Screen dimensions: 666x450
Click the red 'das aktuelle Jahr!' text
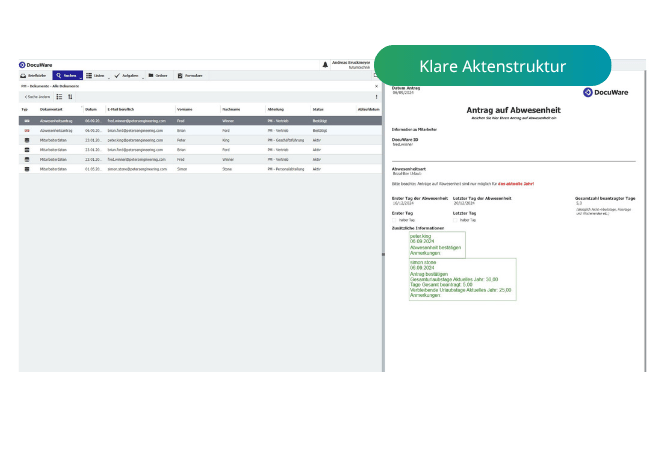pyautogui.click(x=516, y=184)
